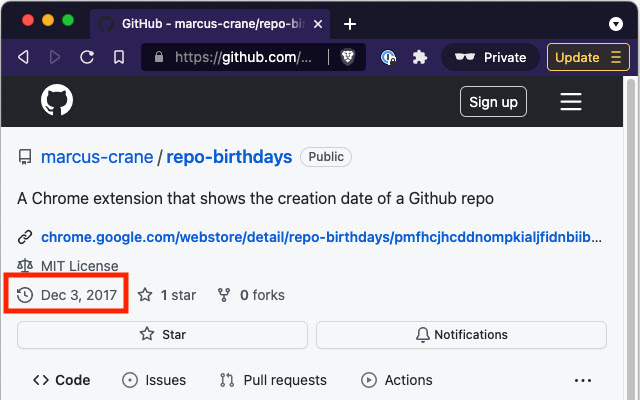Open the Brave Shields lion icon
The height and width of the screenshot is (400, 640).
(x=348, y=57)
